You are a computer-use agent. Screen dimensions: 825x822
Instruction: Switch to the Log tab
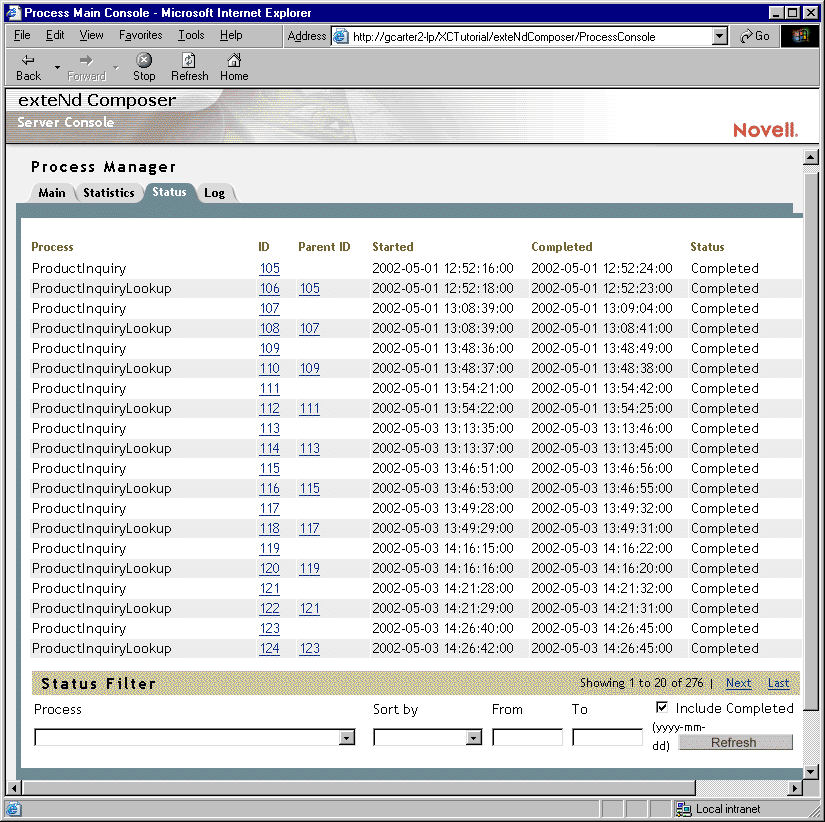coord(215,193)
